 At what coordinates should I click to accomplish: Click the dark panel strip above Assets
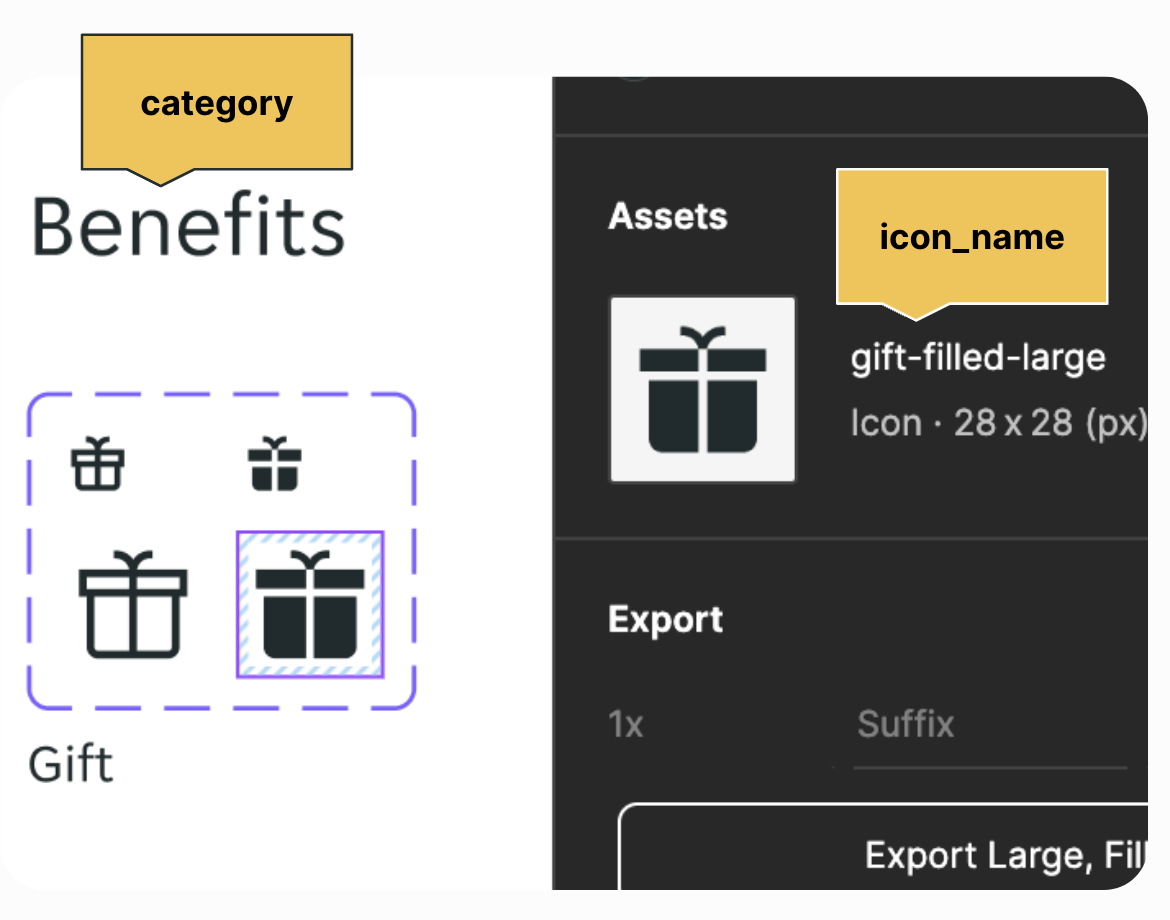pyautogui.click(x=850, y=105)
